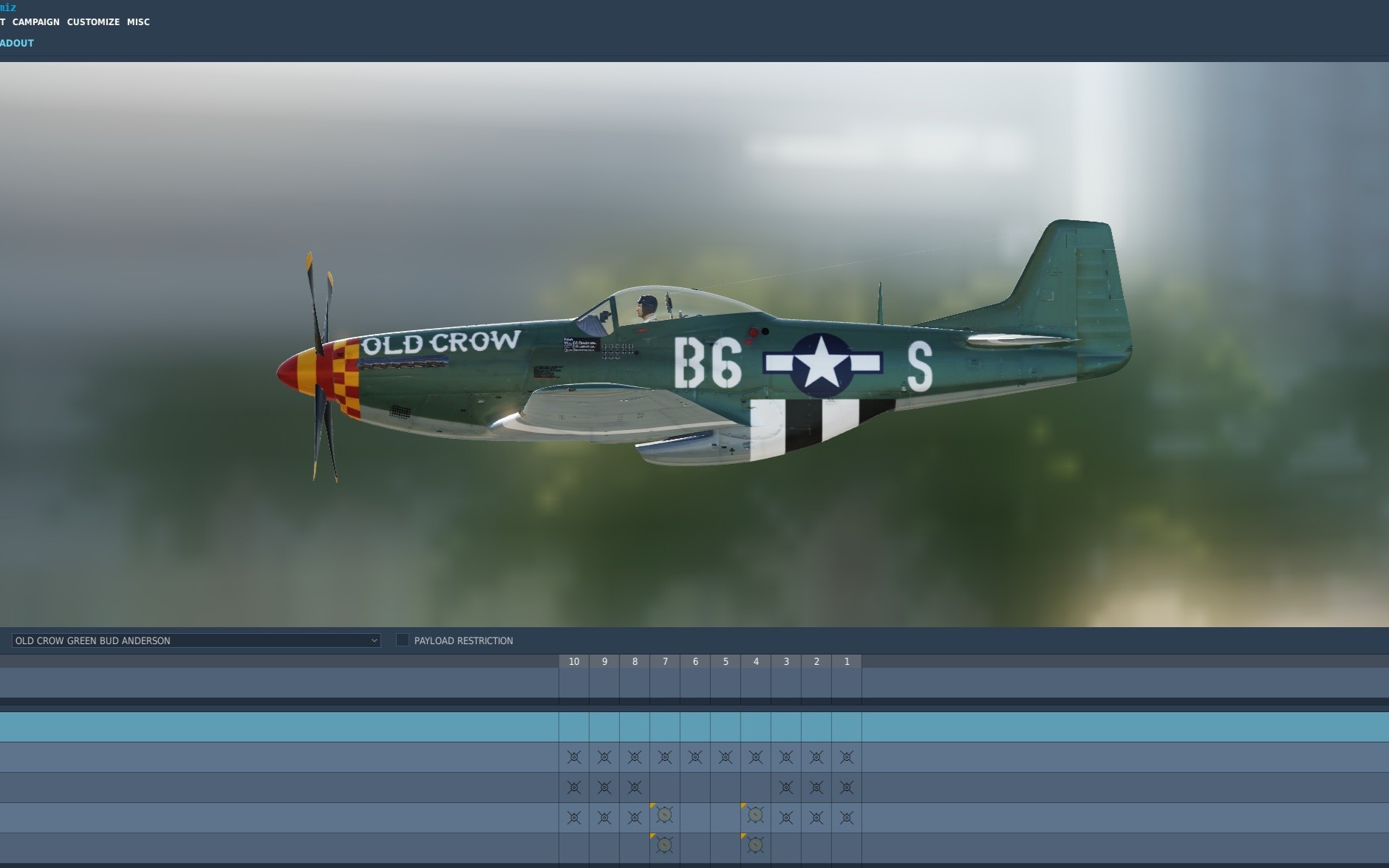The width and height of the screenshot is (1389, 868).
Task: Click bottom-row bomb icon under pylon 7
Action: (665, 845)
